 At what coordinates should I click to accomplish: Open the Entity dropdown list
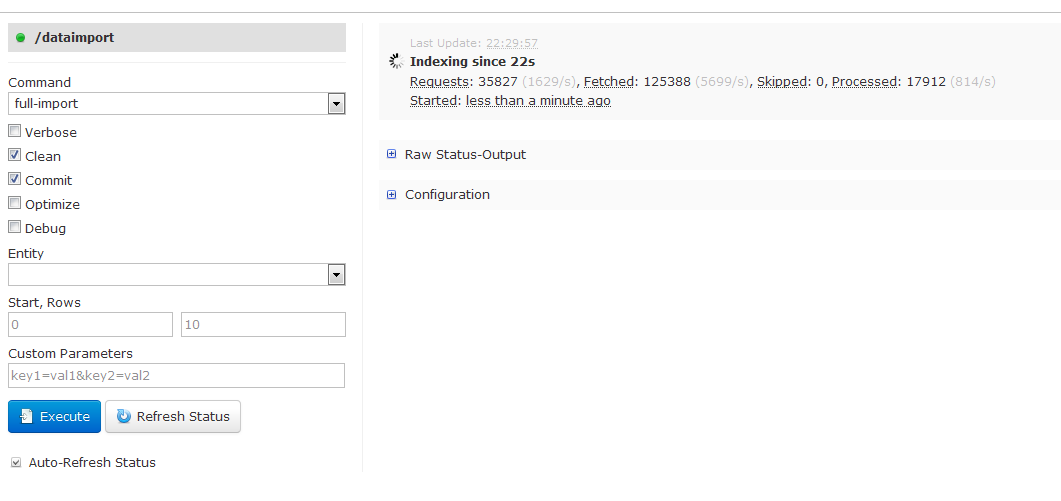pos(176,275)
